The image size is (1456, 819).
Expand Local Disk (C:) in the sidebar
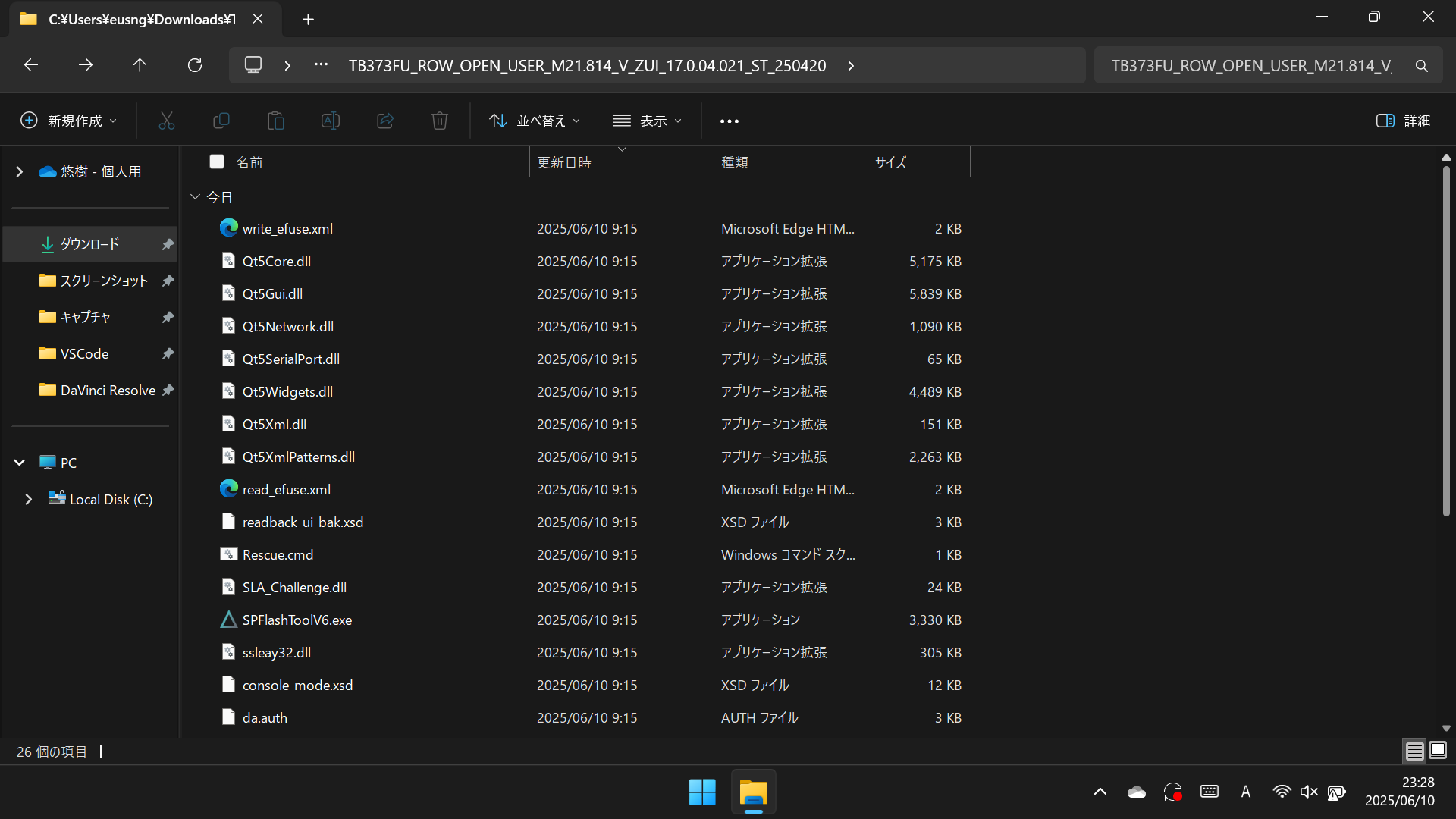[29, 499]
